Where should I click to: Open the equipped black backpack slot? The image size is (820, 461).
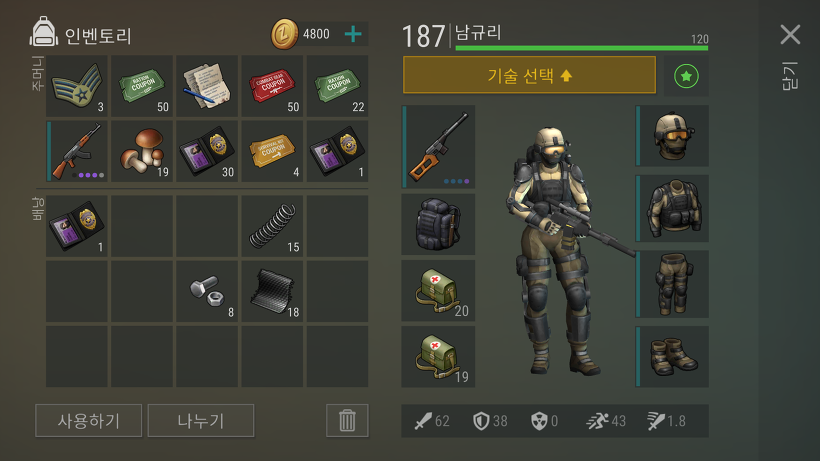point(438,224)
